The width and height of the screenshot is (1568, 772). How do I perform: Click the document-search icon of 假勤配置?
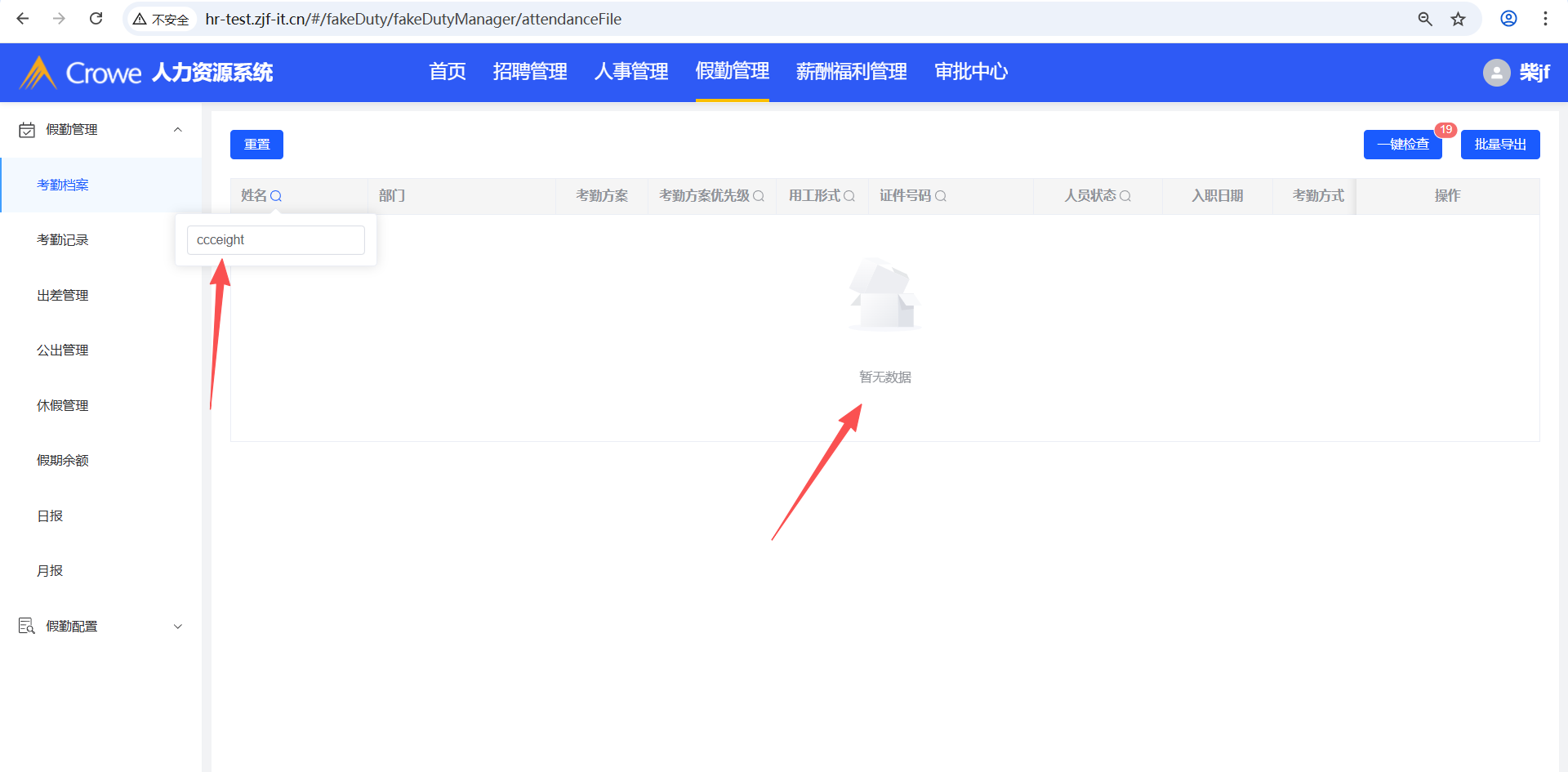[27, 626]
